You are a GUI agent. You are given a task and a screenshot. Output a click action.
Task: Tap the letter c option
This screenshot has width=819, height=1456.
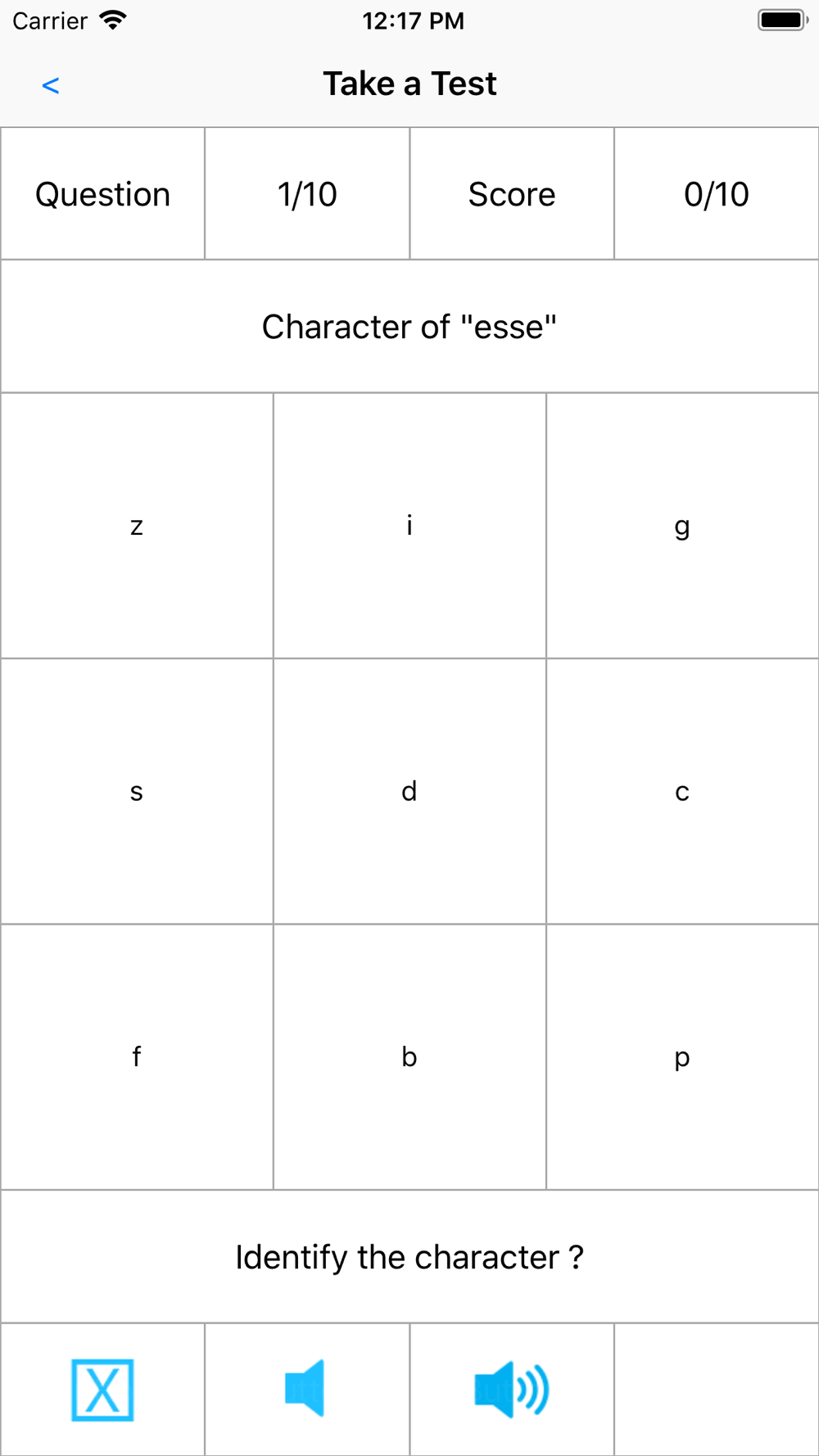click(x=682, y=791)
